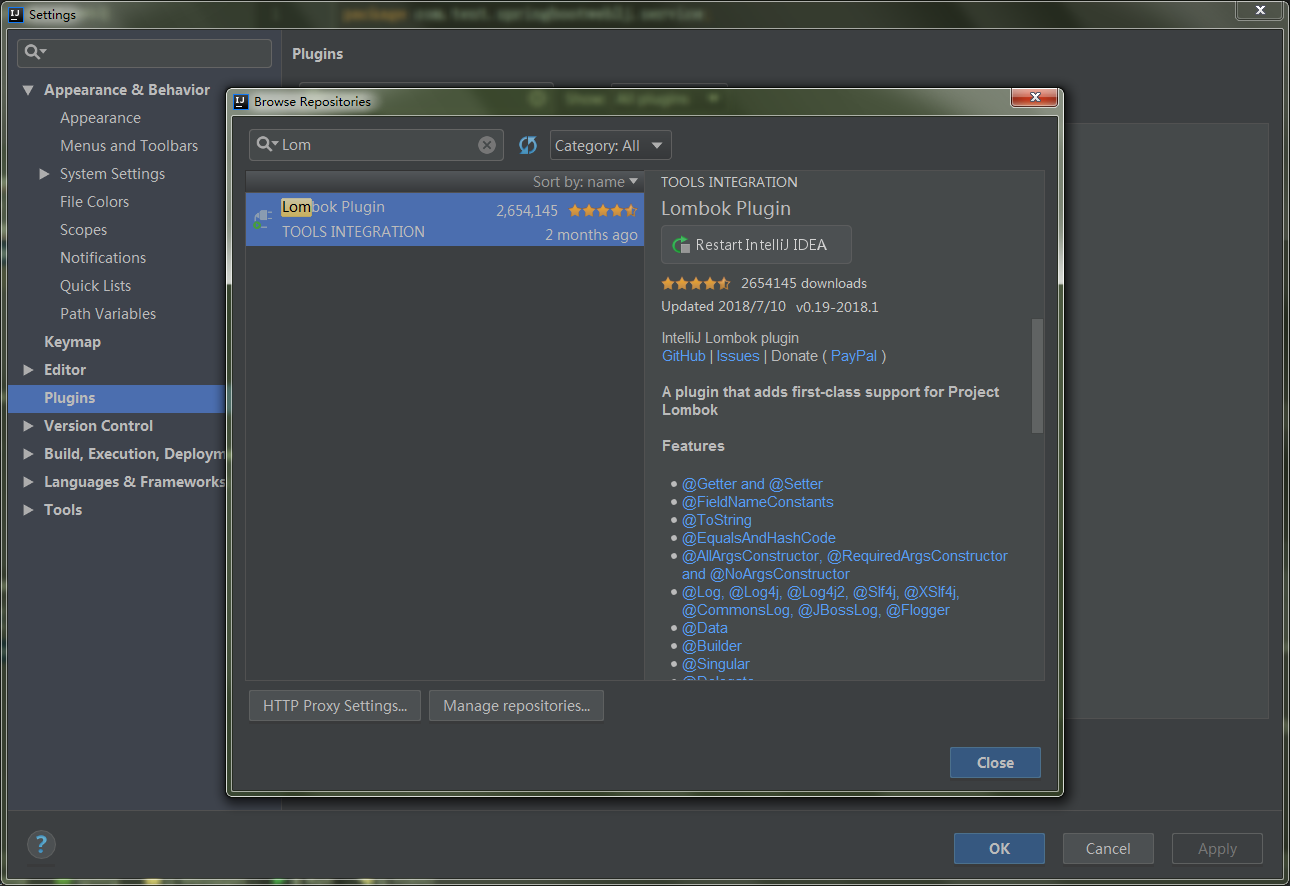Cancel the Settings dialog
The height and width of the screenshot is (886, 1290).
click(x=1108, y=848)
